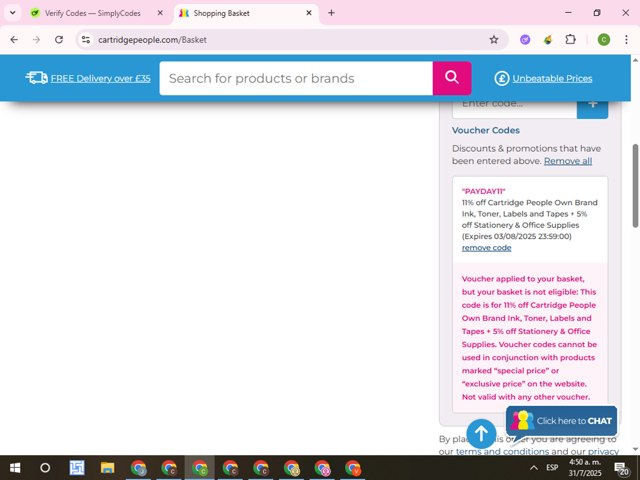Screen dimensions: 640x480
Task: Click the Expires 03/08/2025 23:59:00 text
Action: pyautogui.click(x=516, y=236)
